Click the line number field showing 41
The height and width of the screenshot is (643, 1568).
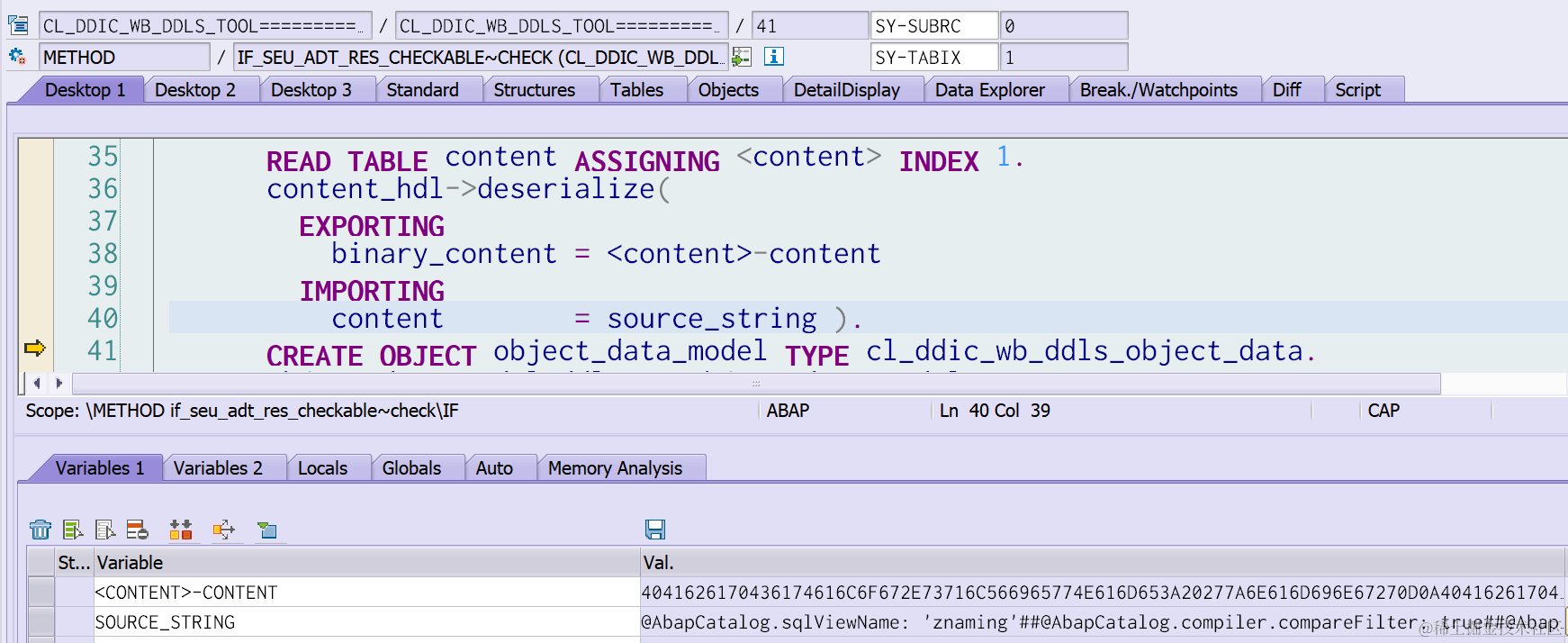pos(810,25)
